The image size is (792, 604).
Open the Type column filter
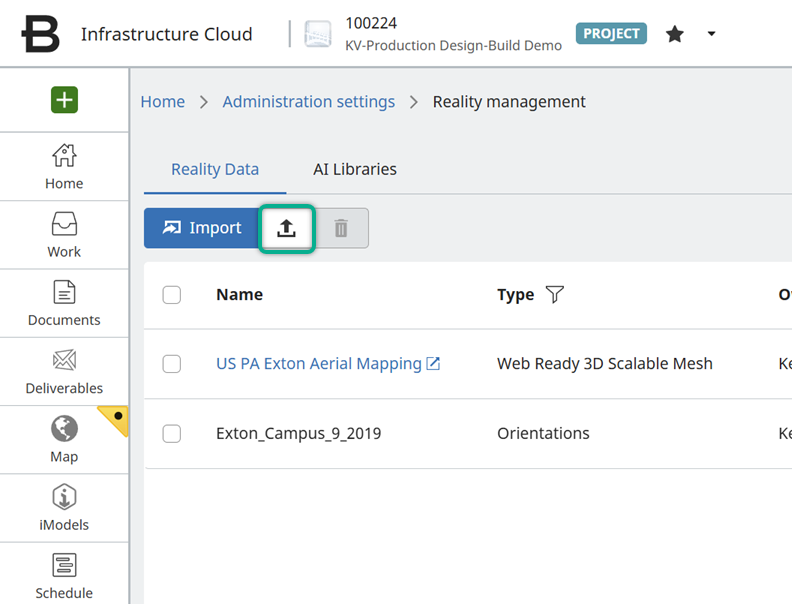point(554,295)
